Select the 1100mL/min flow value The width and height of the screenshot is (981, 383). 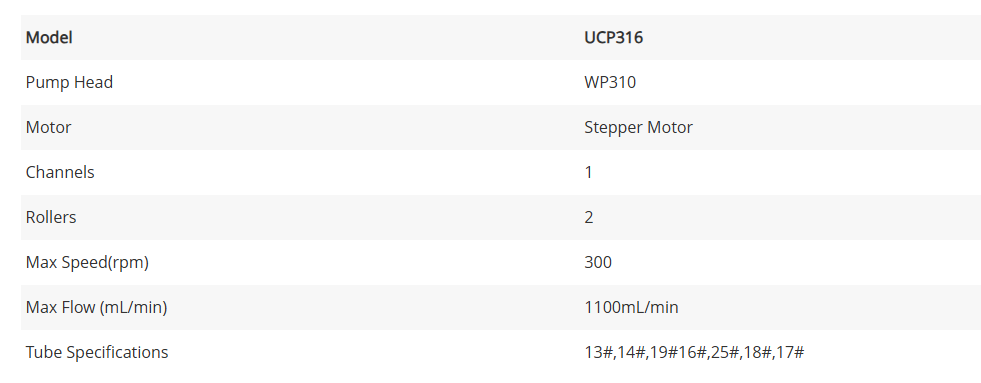click(x=631, y=308)
